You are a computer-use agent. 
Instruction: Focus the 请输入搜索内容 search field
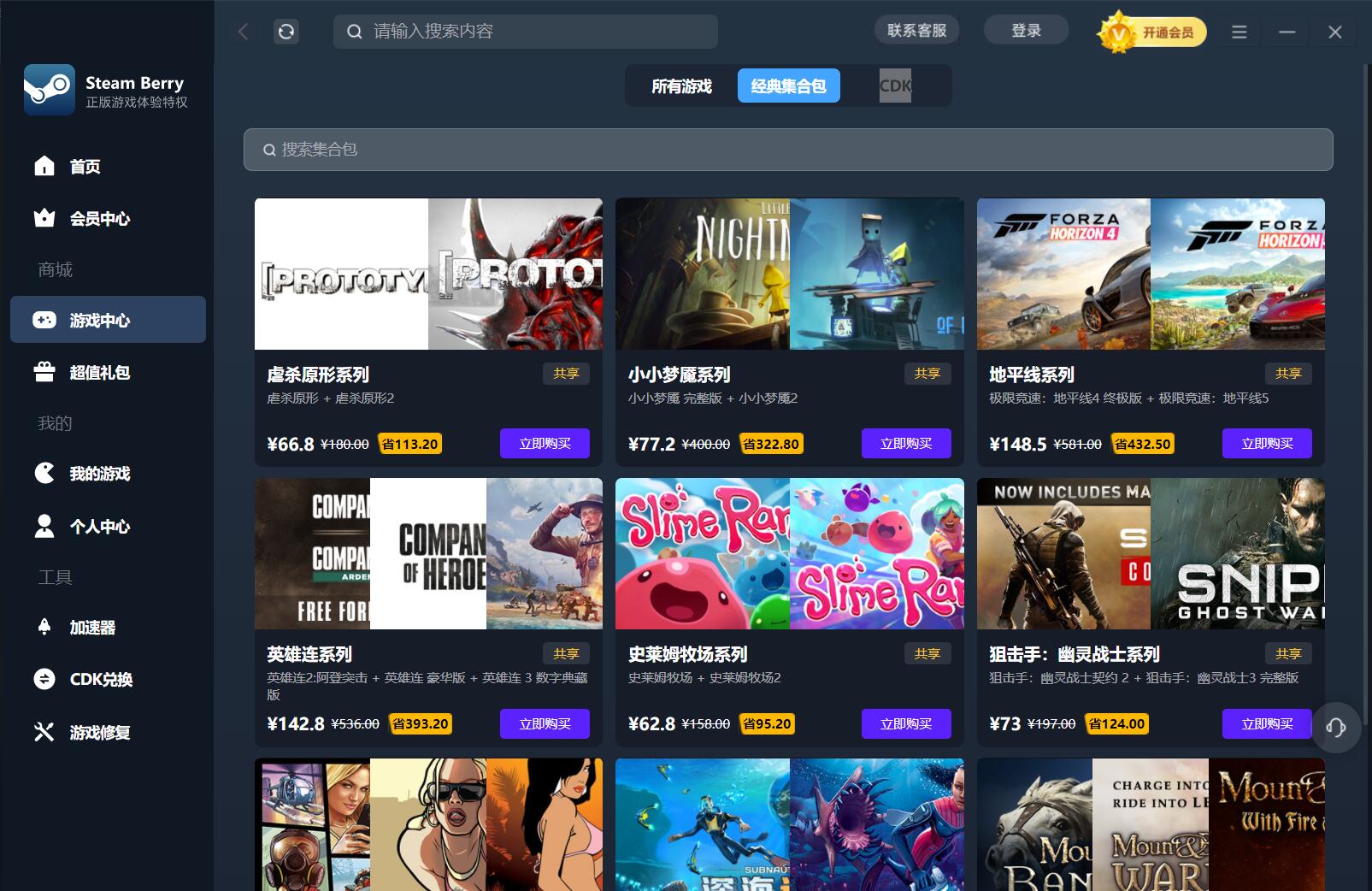pos(525,32)
